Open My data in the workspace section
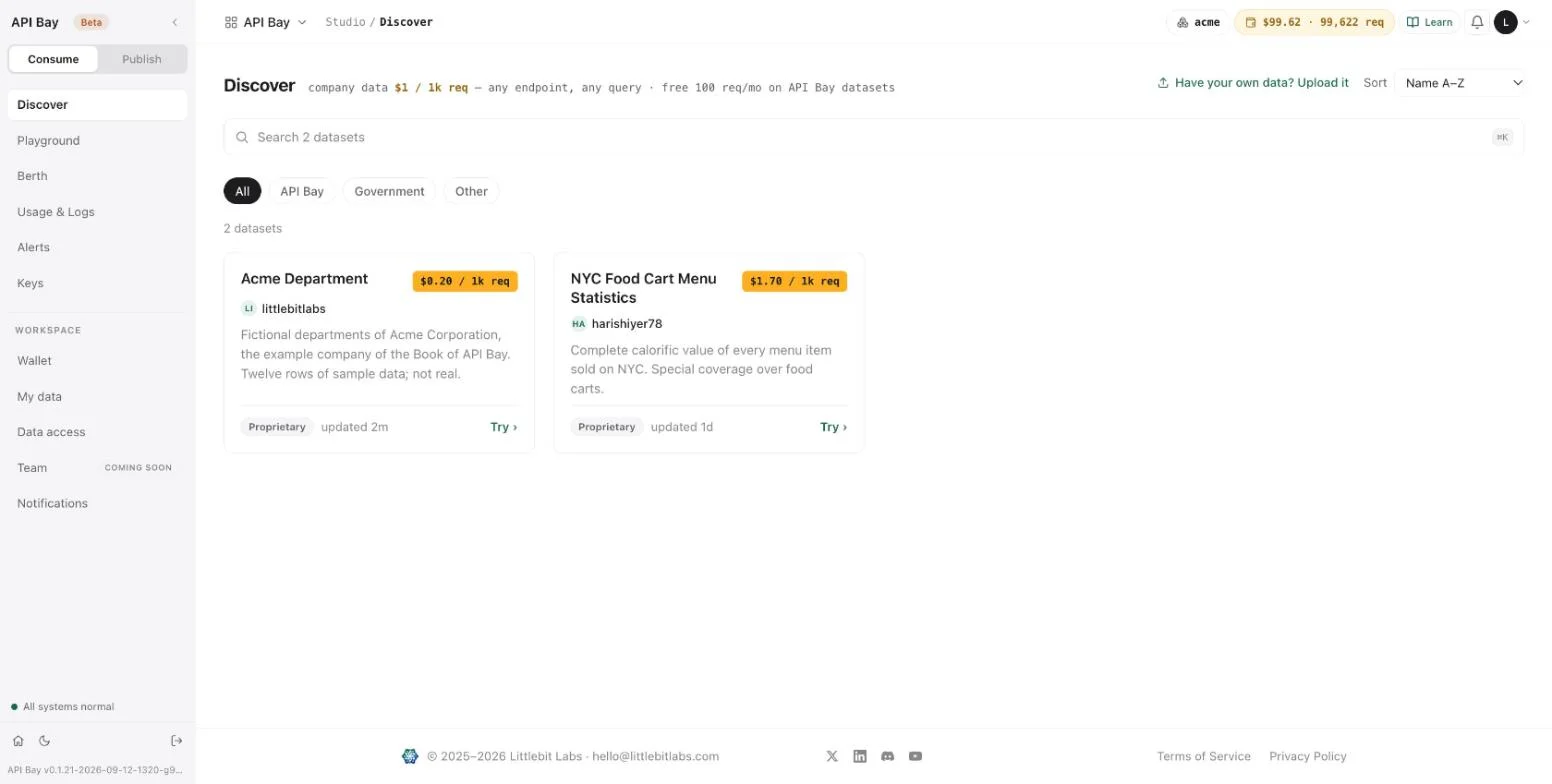Image resolution: width=1552 pixels, height=784 pixels. coord(97,397)
